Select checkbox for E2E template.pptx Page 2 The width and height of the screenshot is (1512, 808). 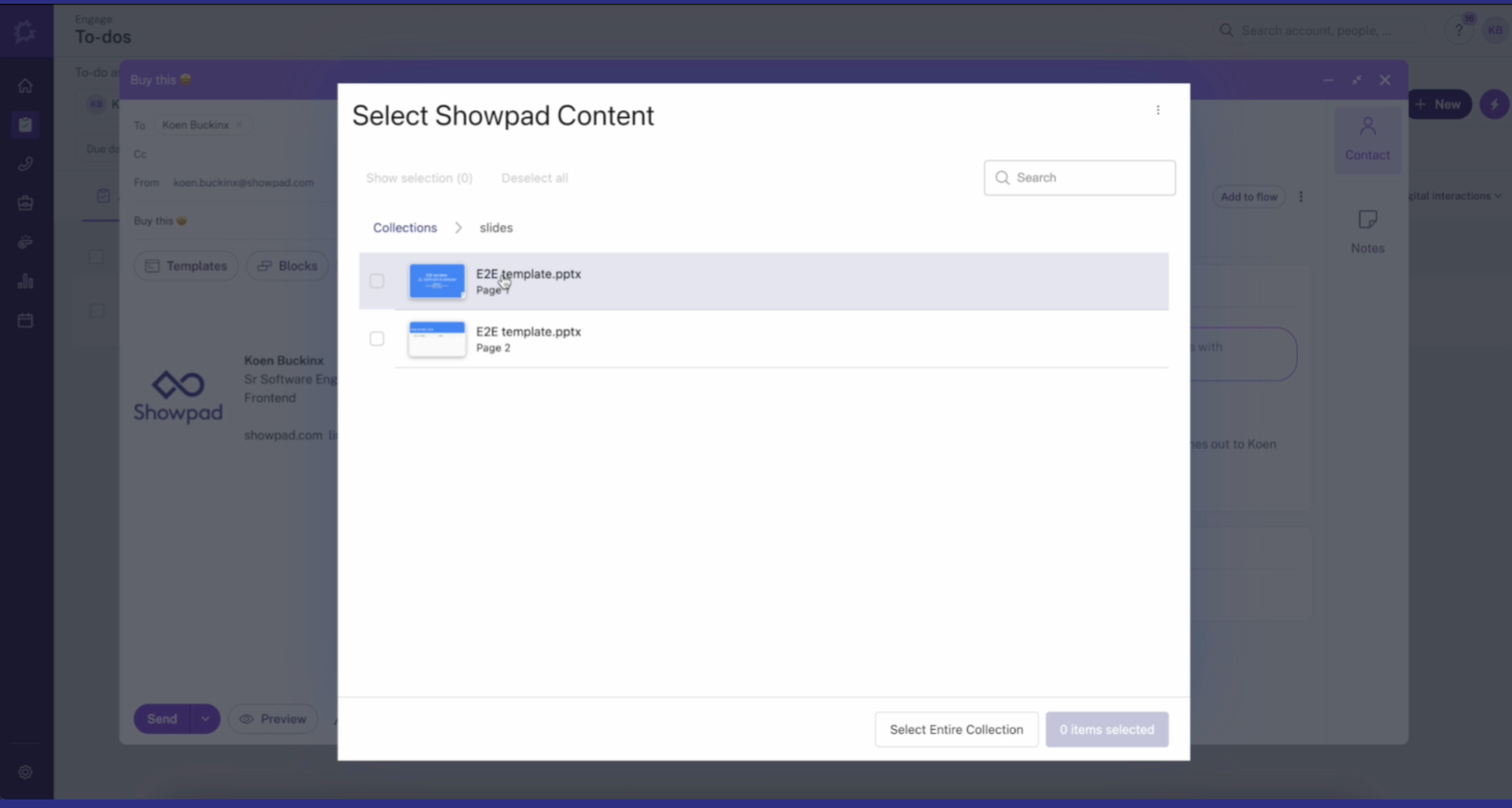tap(376, 339)
